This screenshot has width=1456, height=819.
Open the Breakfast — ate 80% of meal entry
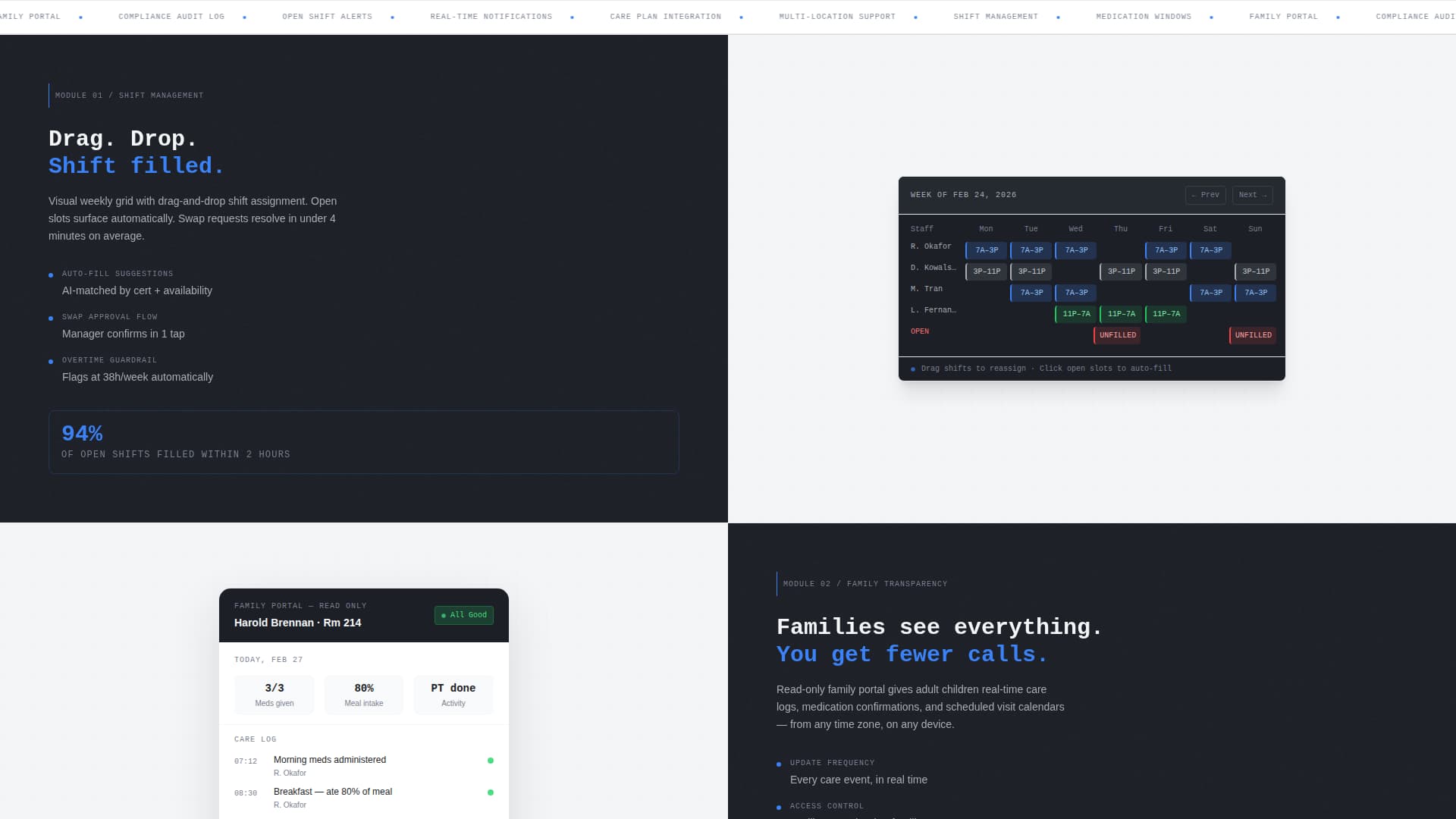pyautogui.click(x=364, y=798)
